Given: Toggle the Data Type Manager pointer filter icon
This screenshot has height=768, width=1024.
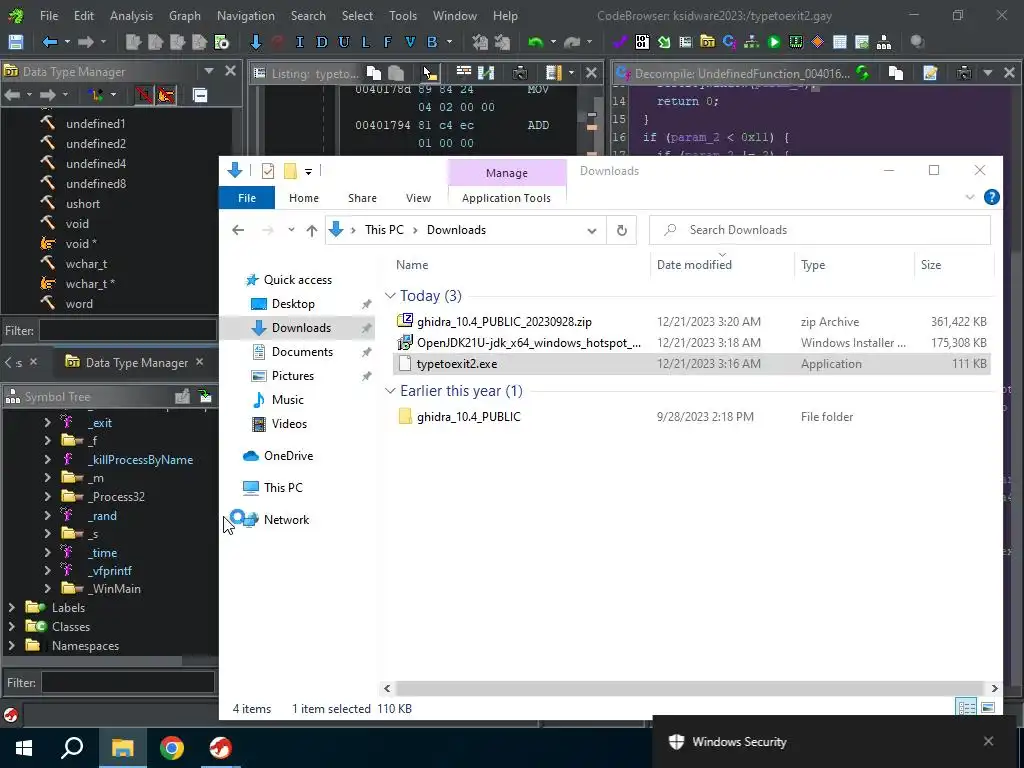Looking at the screenshot, I should click(x=166, y=95).
